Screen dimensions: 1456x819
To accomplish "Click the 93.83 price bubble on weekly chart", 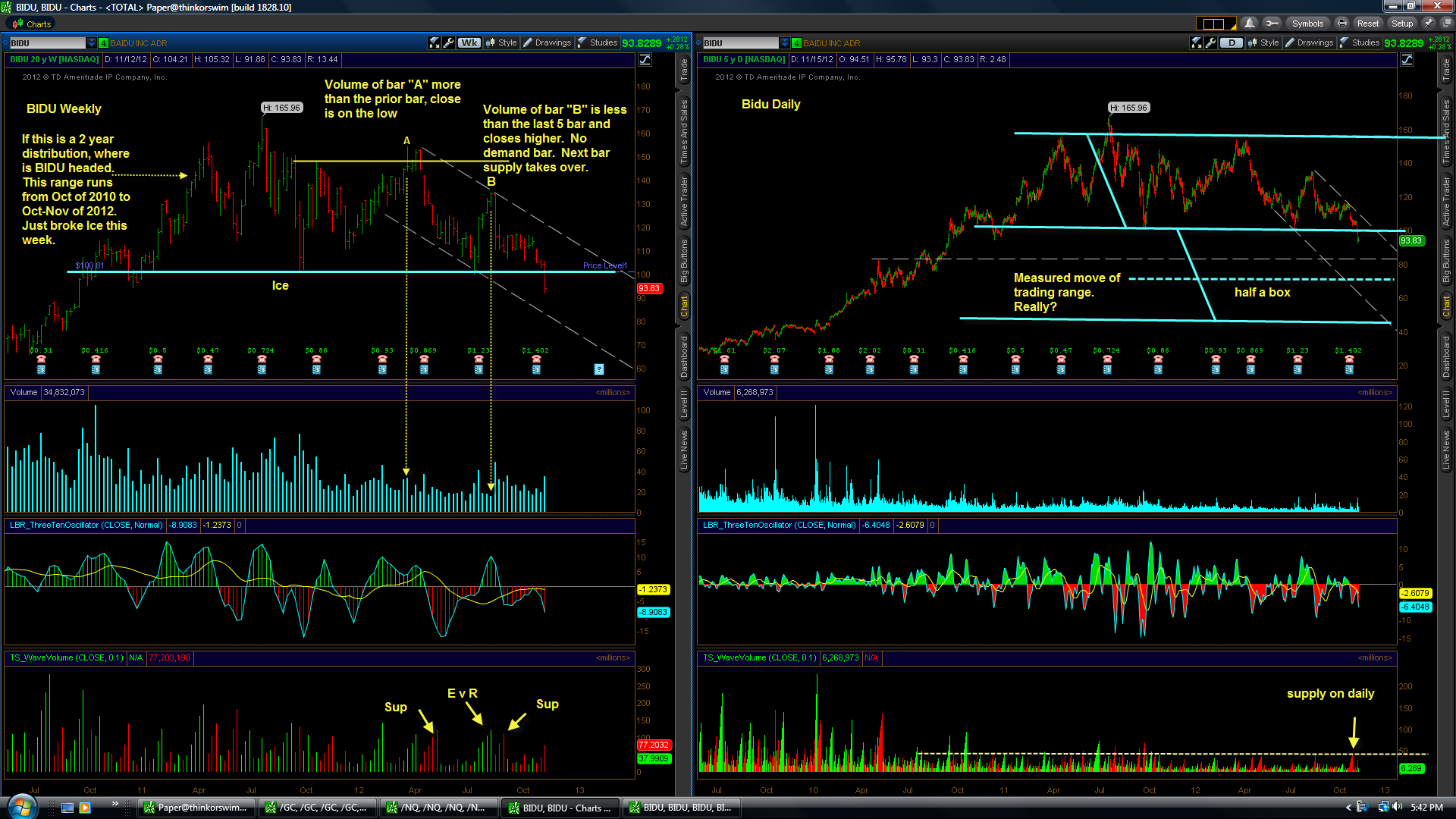I will tap(650, 288).
